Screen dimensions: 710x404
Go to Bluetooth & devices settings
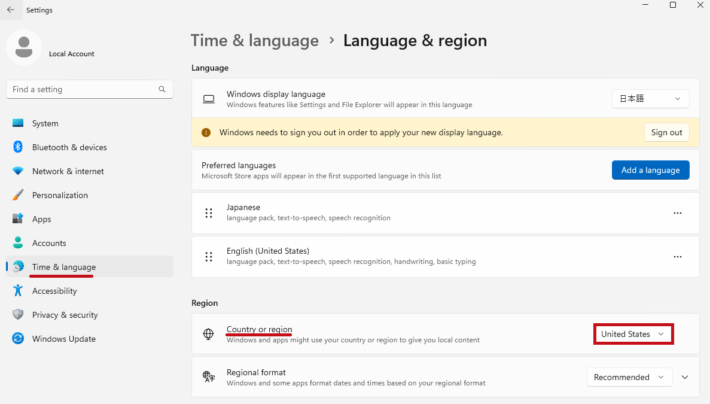pyautogui.click(x=69, y=147)
